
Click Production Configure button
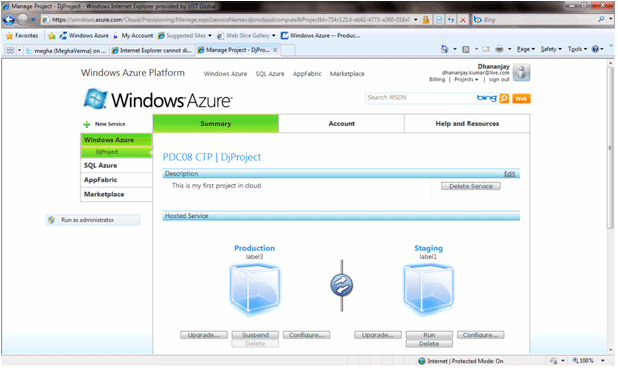[x=307, y=335]
